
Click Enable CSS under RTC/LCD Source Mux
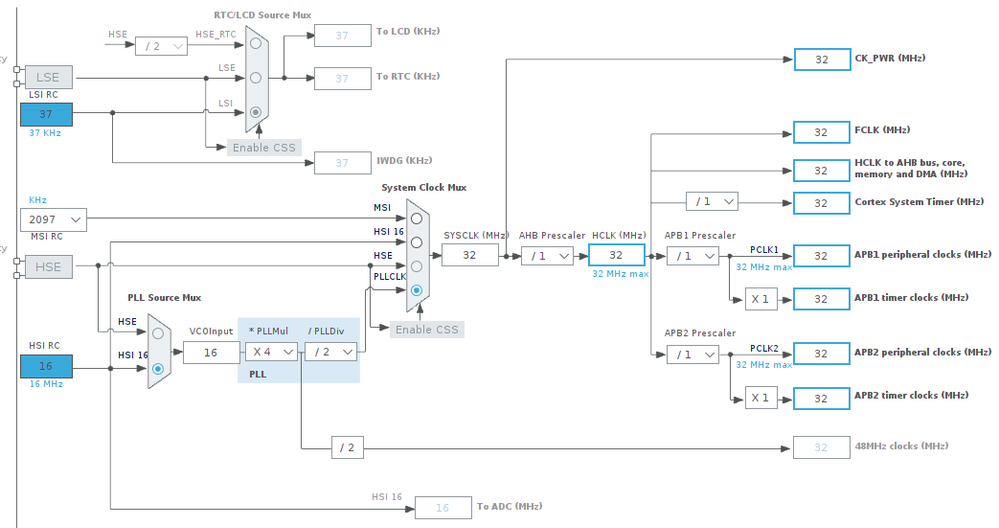click(x=264, y=147)
